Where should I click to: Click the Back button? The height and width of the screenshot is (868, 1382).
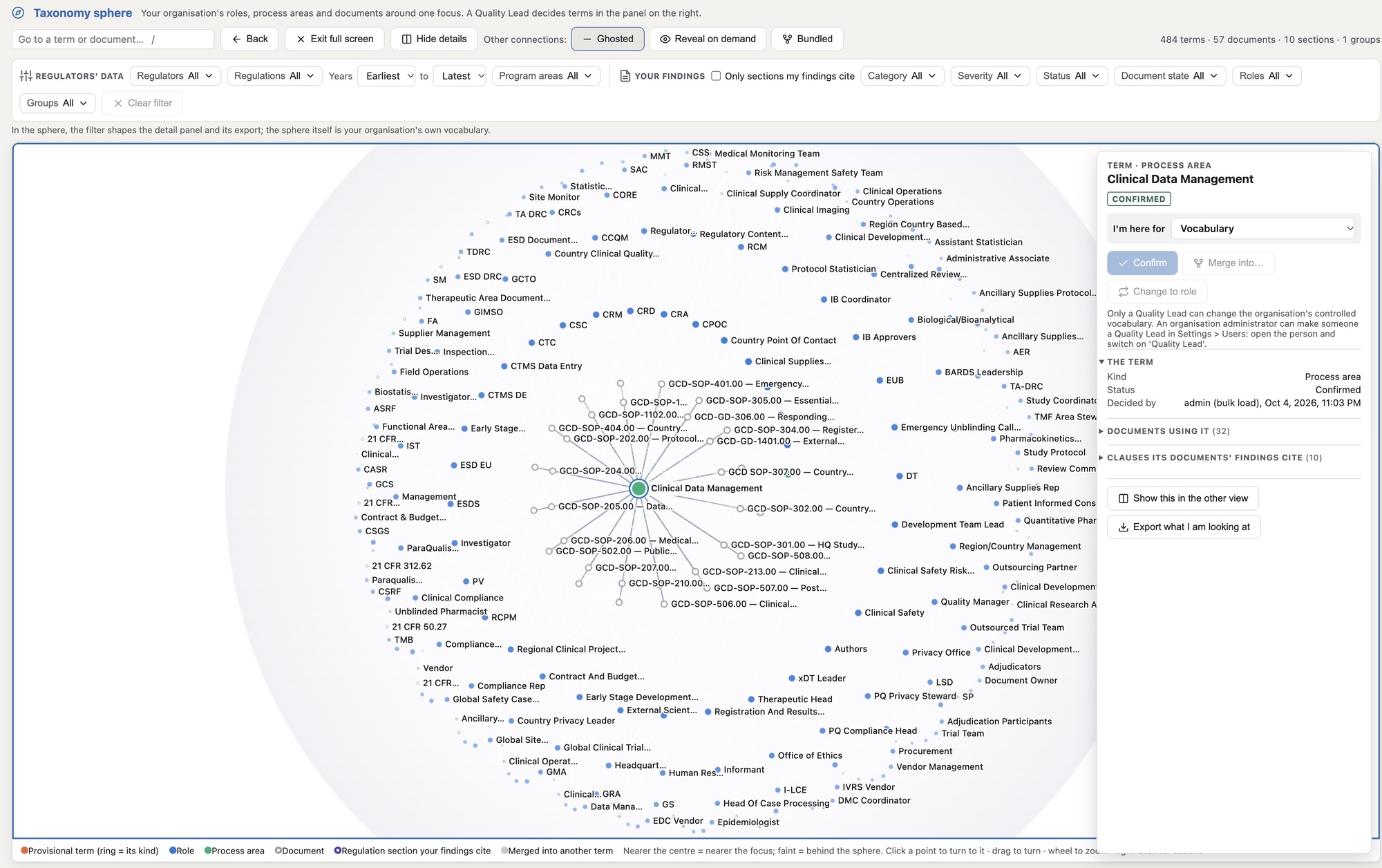coord(249,39)
